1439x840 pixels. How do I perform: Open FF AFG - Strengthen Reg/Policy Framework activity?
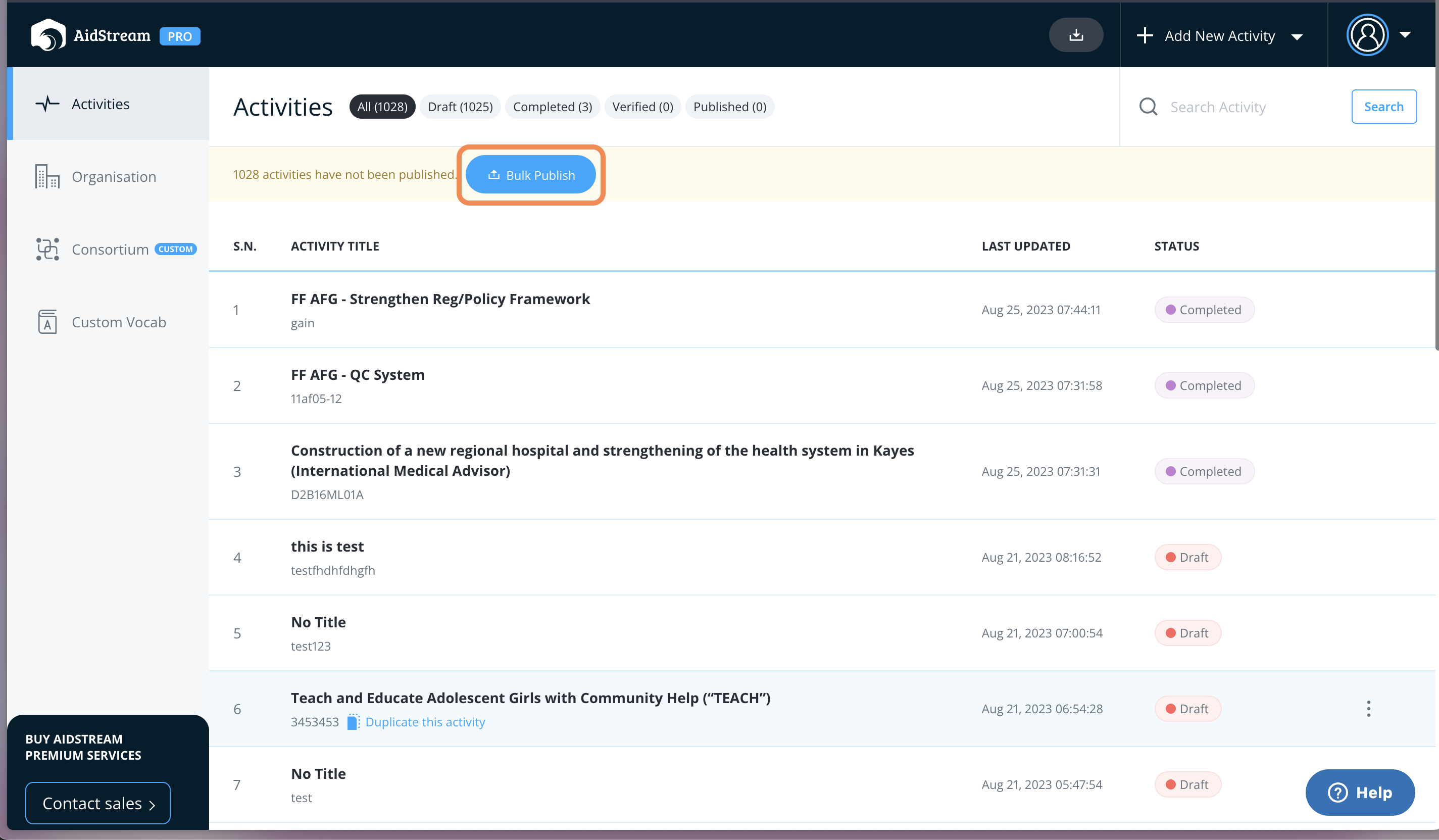[440, 299]
